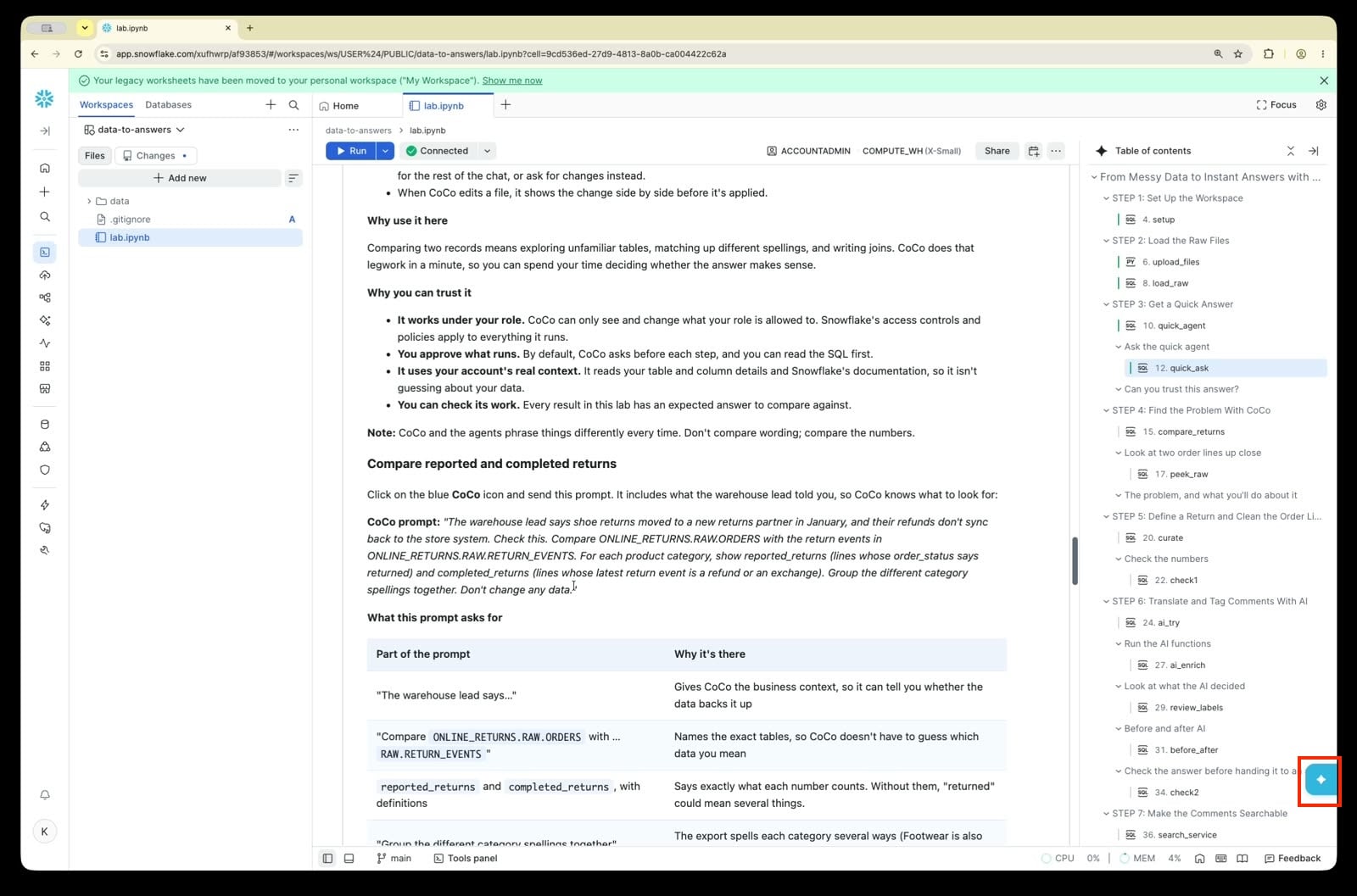Click the scheduler icon next to Share
The height and width of the screenshot is (896, 1357).
point(1033,151)
